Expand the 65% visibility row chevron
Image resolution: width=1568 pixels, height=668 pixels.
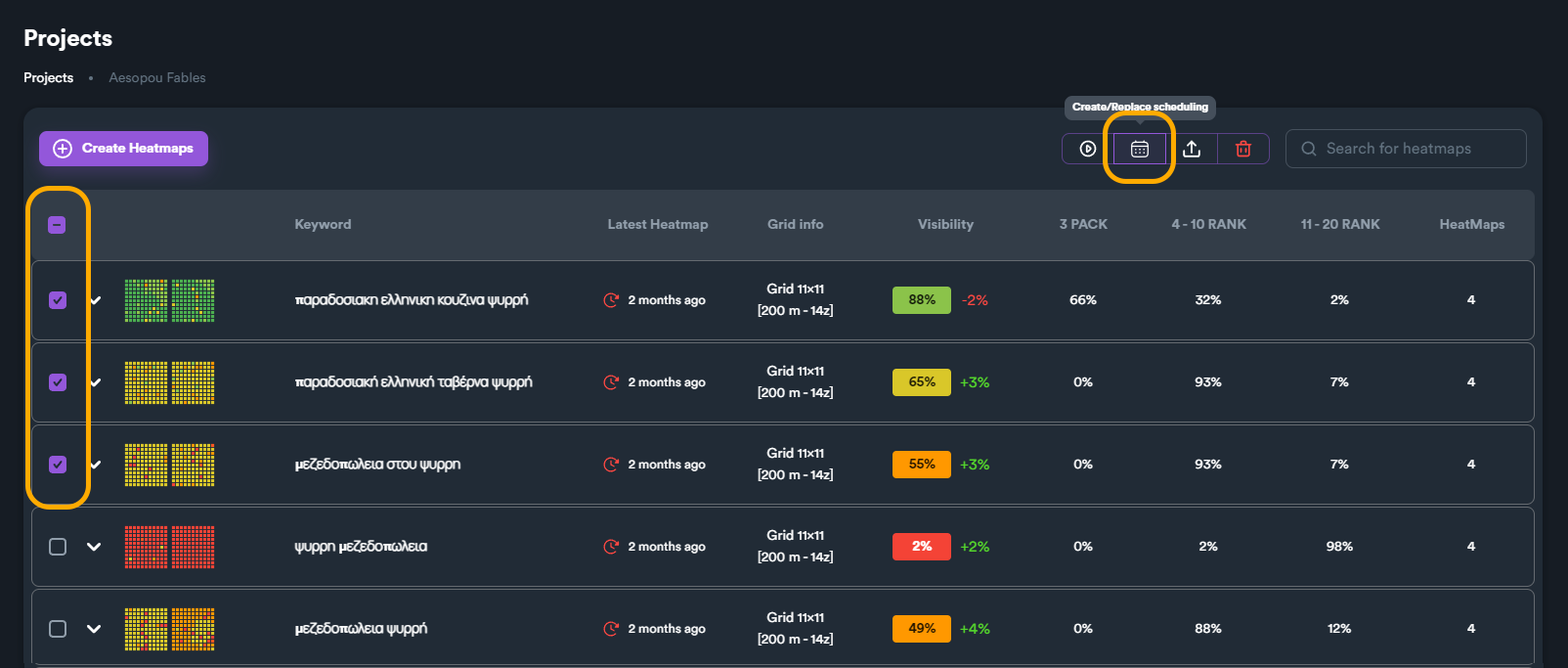point(95,382)
